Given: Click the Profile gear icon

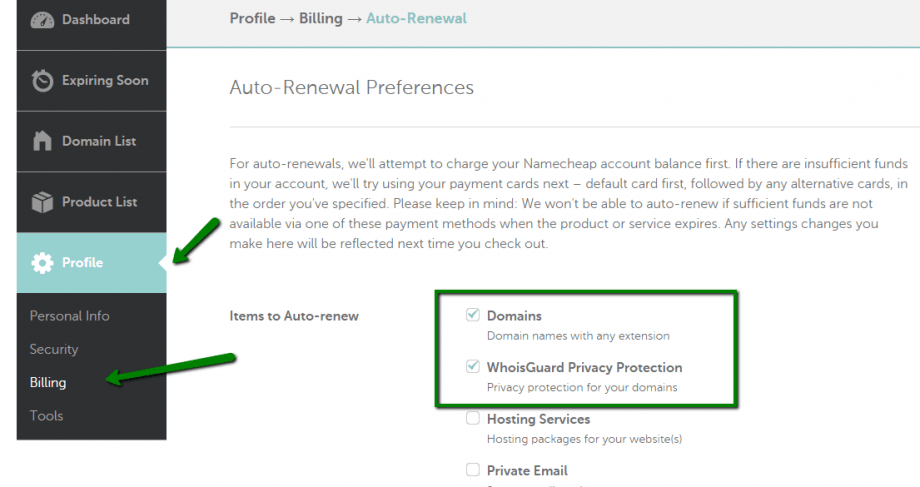Looking at the screenshot, I should click(x=42, y=263).
